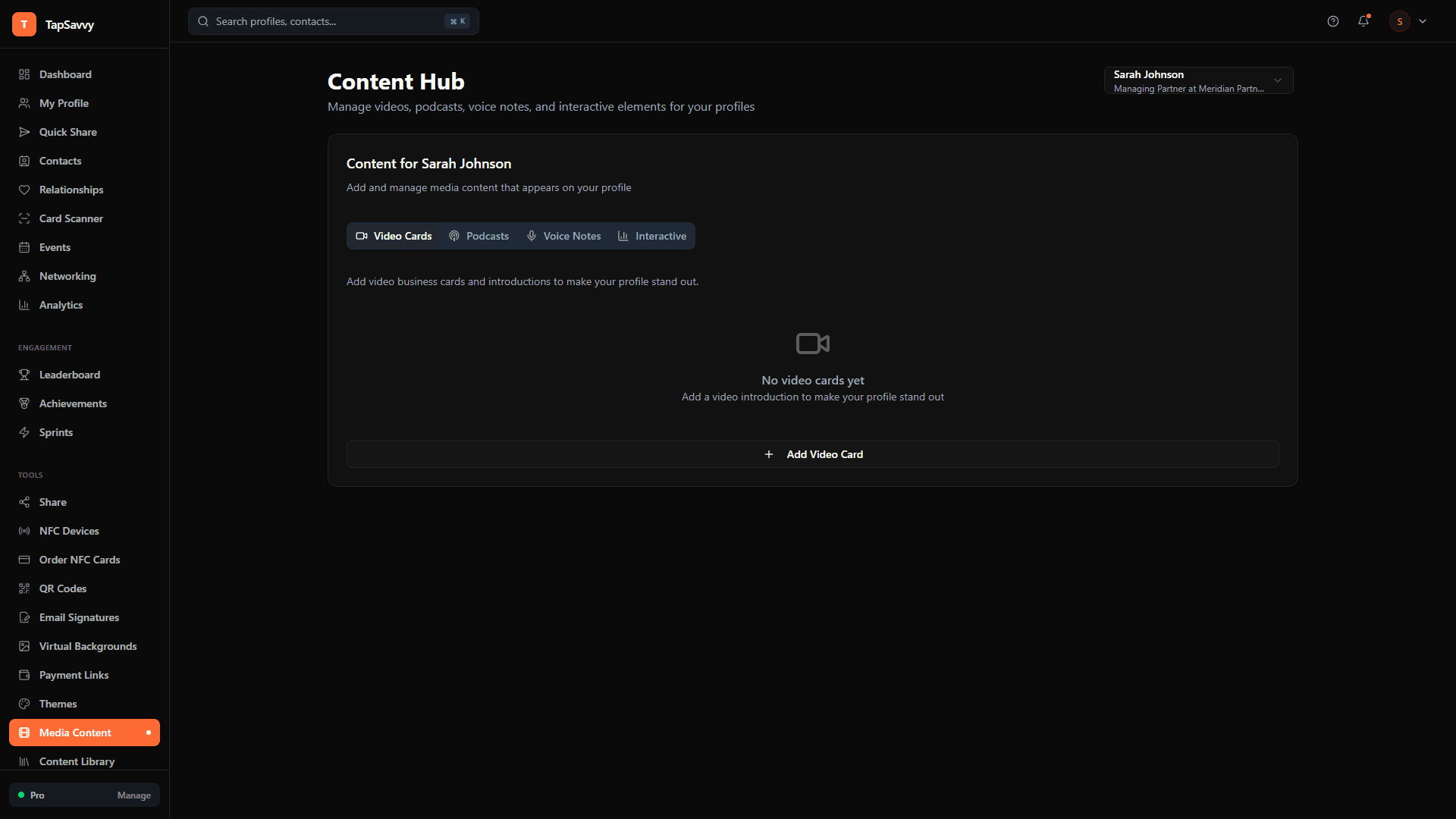Select the Email Signatures icon
Screen dimensions: 1456x819
[24, 617]
